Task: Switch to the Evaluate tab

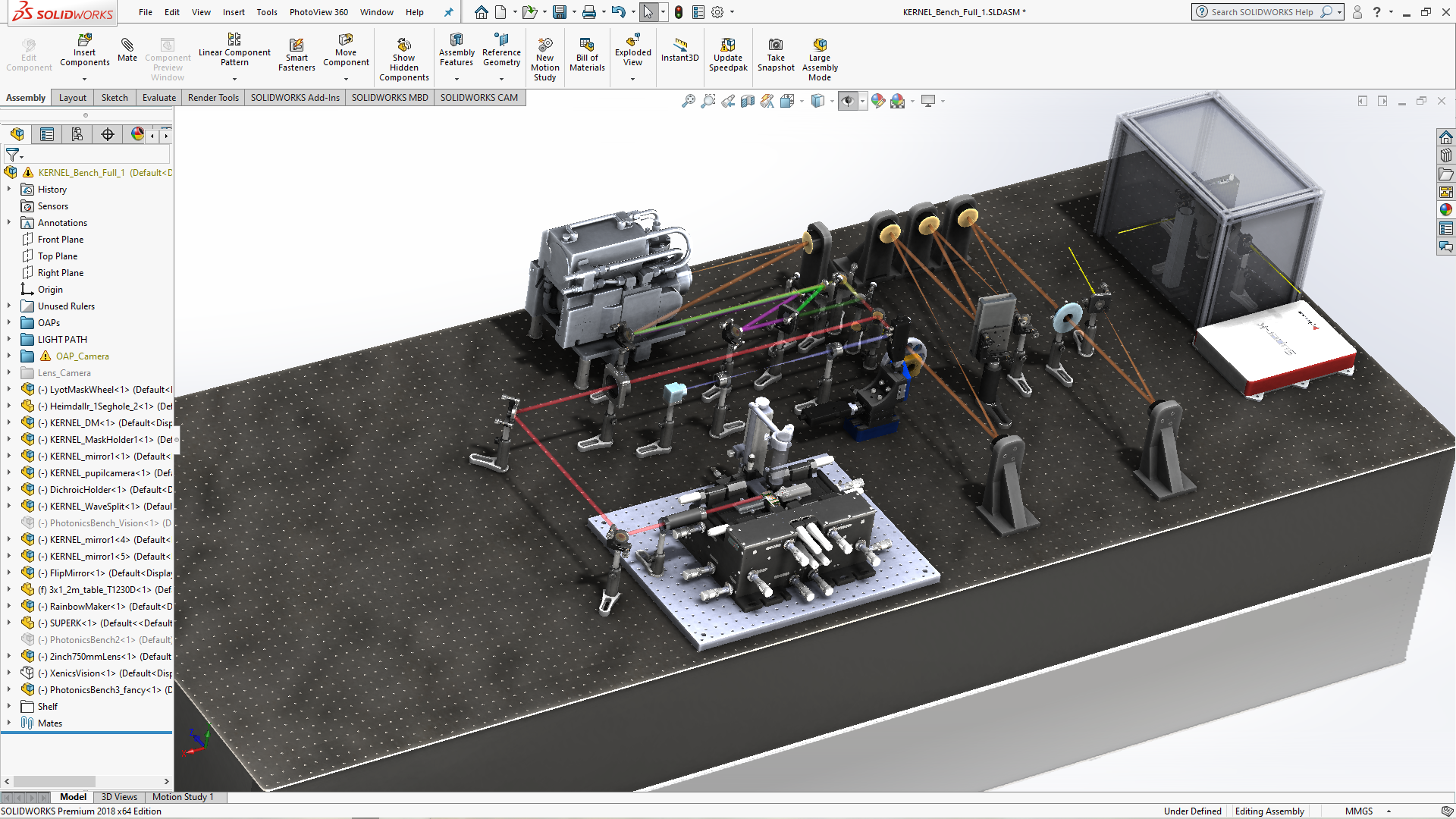Action: tap(158, 97)
